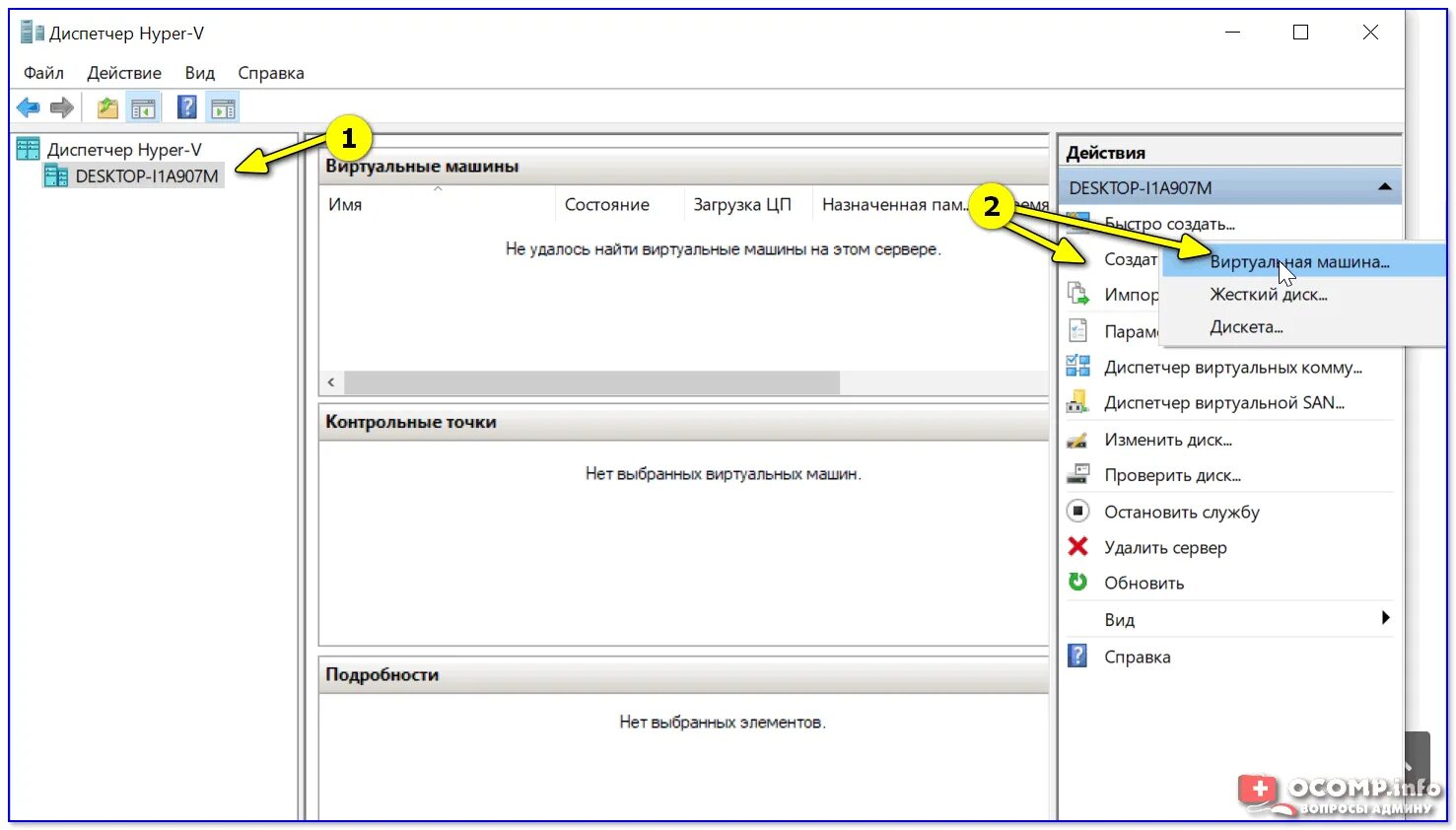Expand the Вид submenu arrow in actions

coord(1385,618)
